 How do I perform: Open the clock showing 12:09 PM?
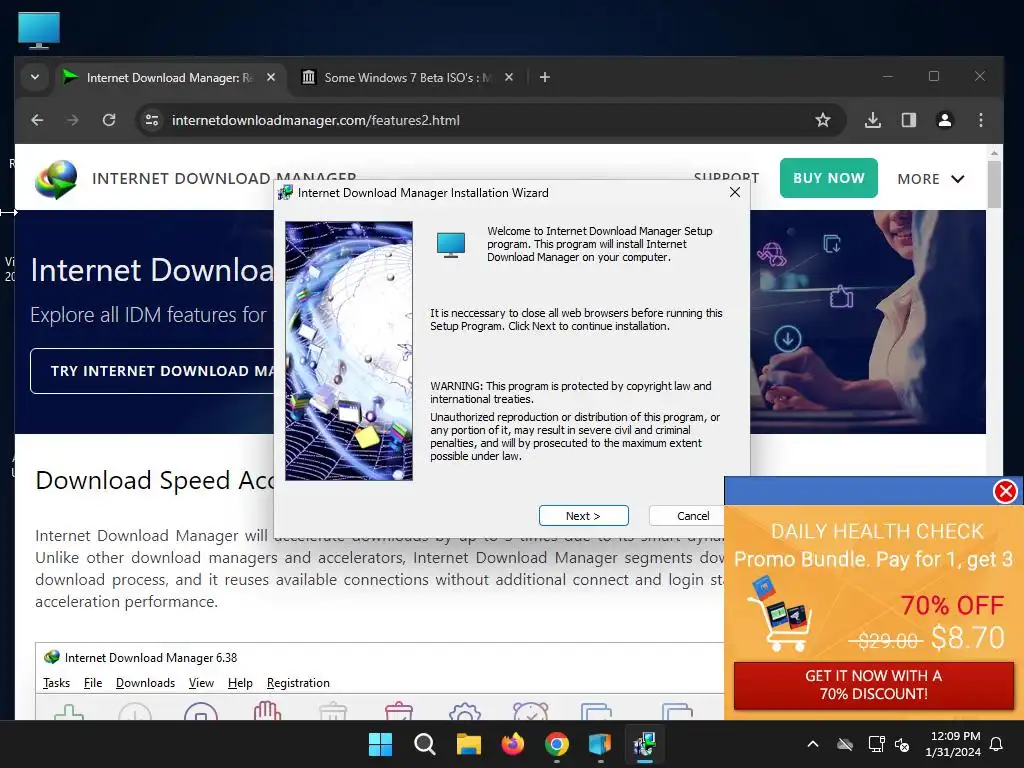953,744
